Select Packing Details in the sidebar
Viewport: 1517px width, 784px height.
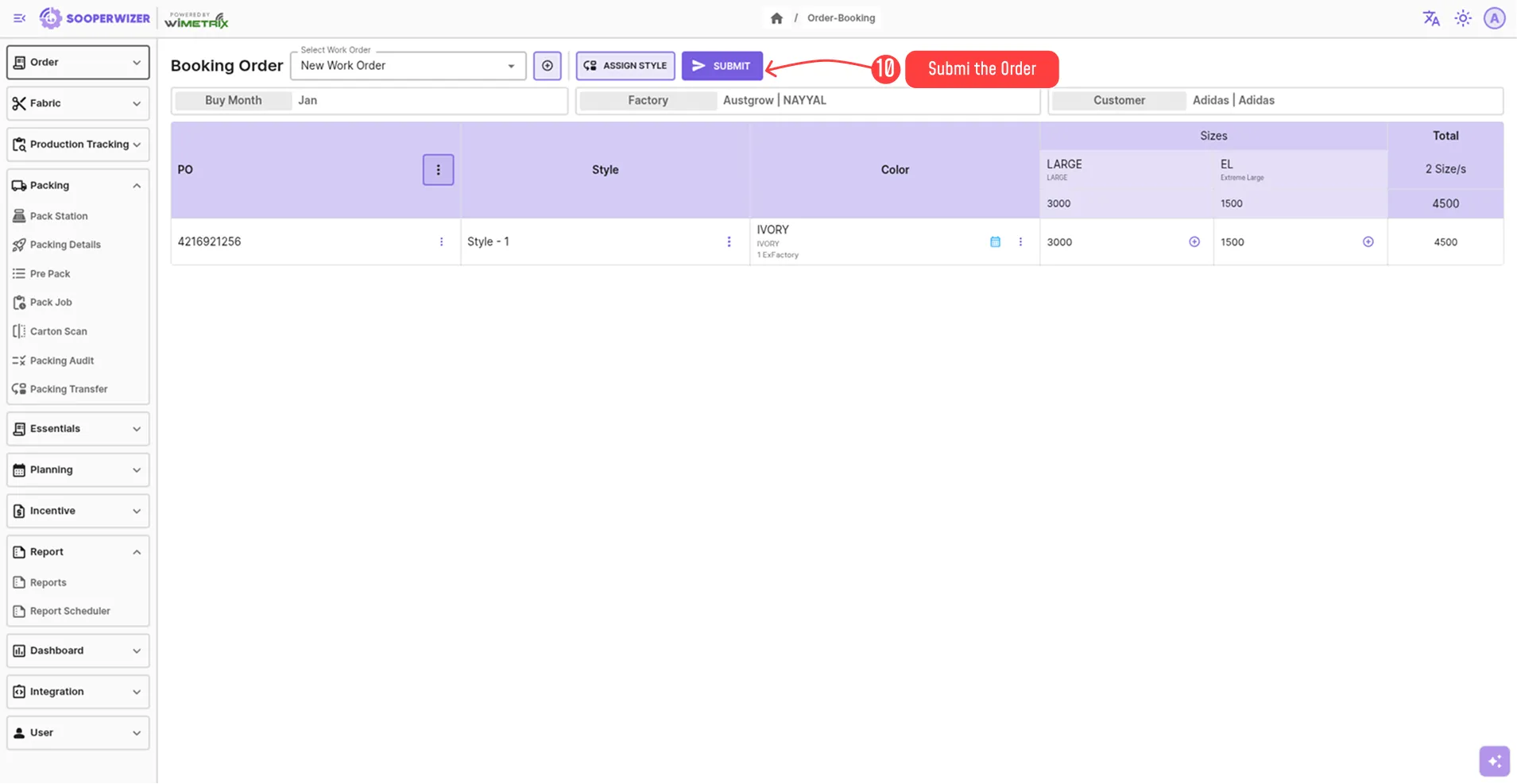point(65,244)
